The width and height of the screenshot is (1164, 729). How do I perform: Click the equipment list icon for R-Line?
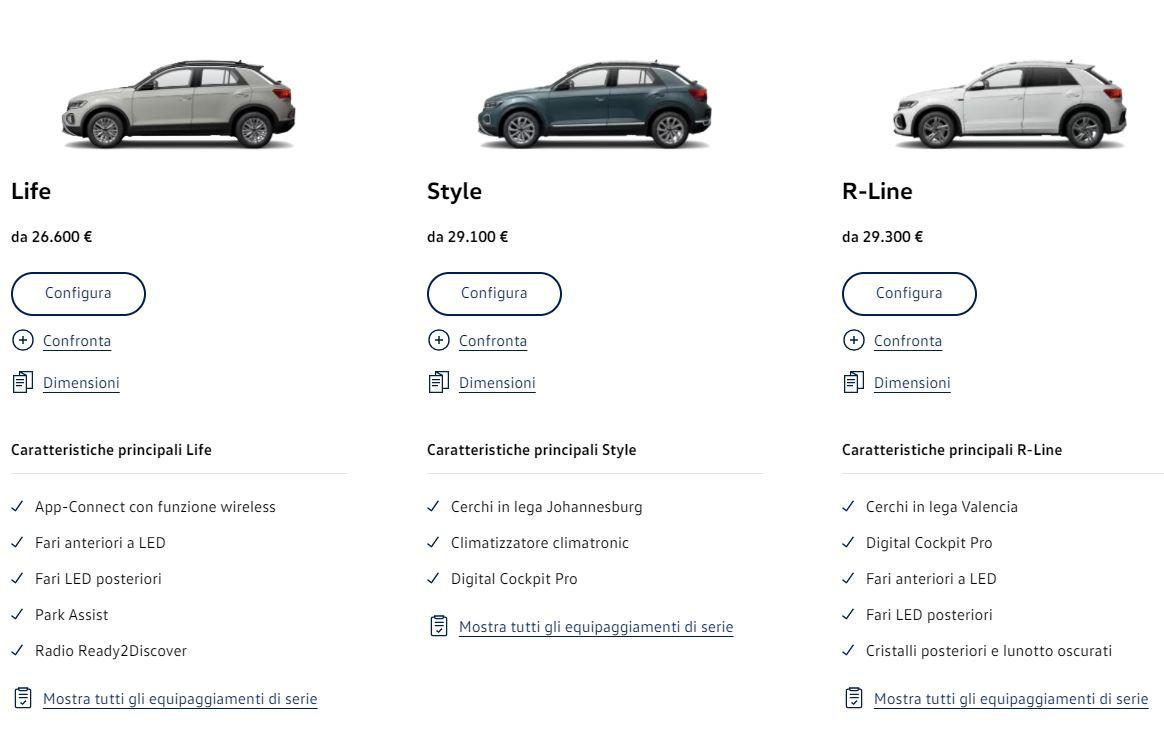853,697
